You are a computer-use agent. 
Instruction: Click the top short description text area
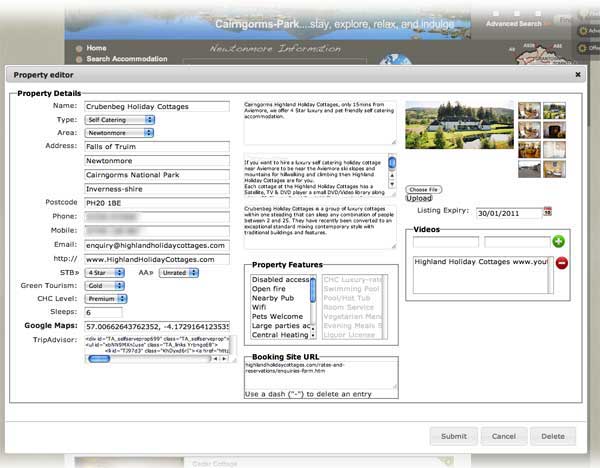click(x=320, y=122)
